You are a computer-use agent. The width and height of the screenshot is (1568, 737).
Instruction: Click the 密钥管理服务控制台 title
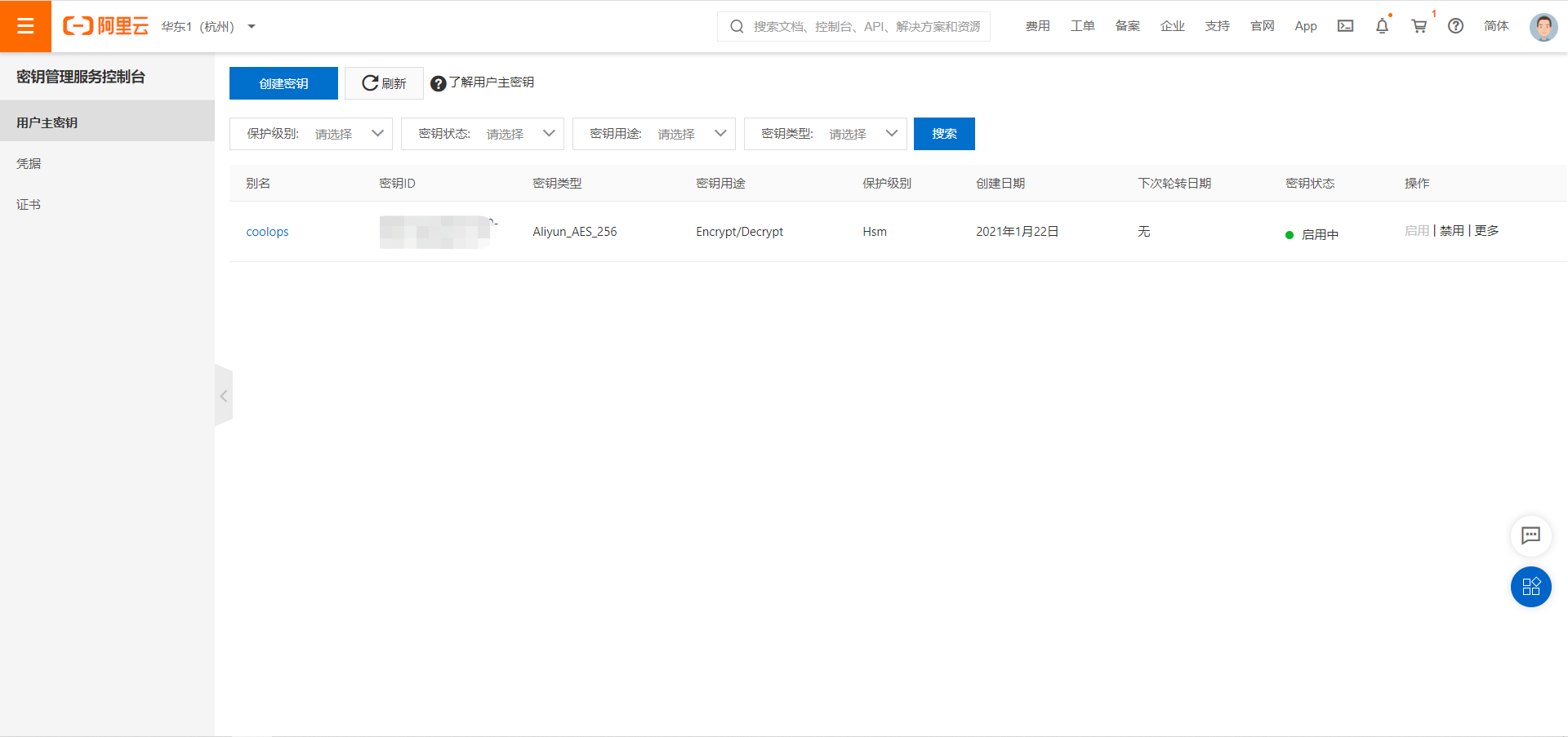[81, 77]
